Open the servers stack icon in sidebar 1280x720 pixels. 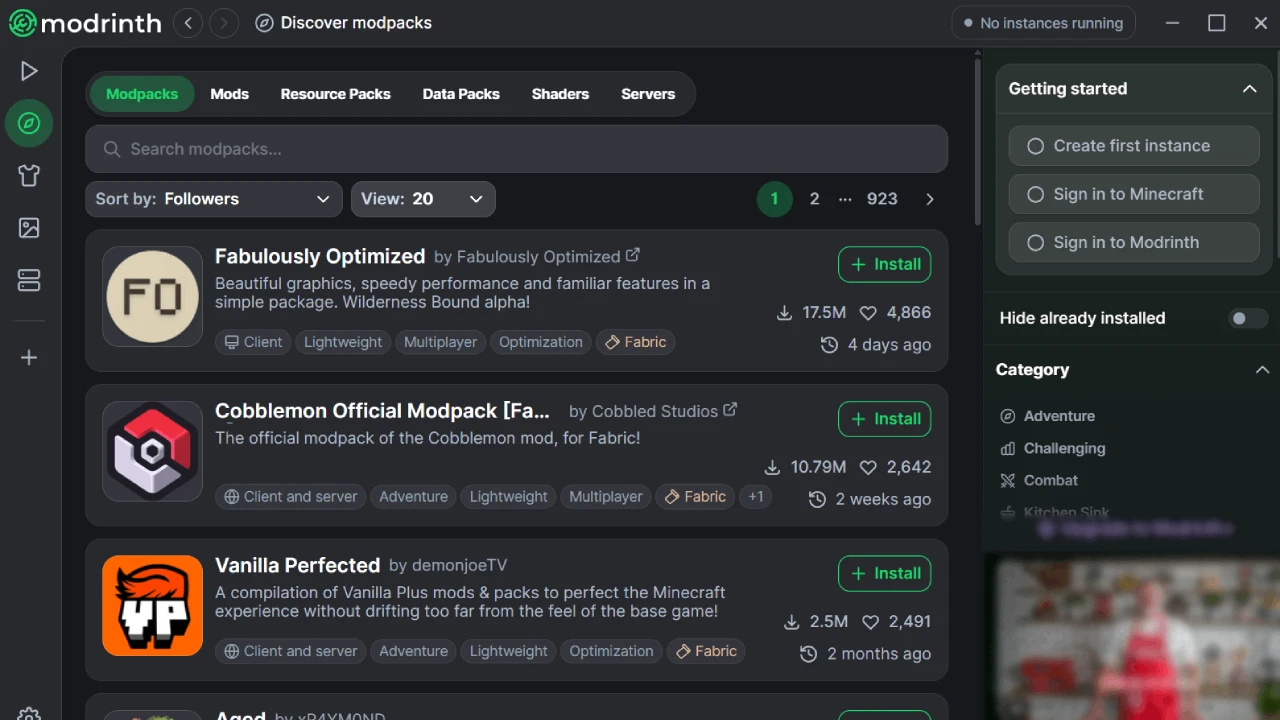click(x=29, y=281)
